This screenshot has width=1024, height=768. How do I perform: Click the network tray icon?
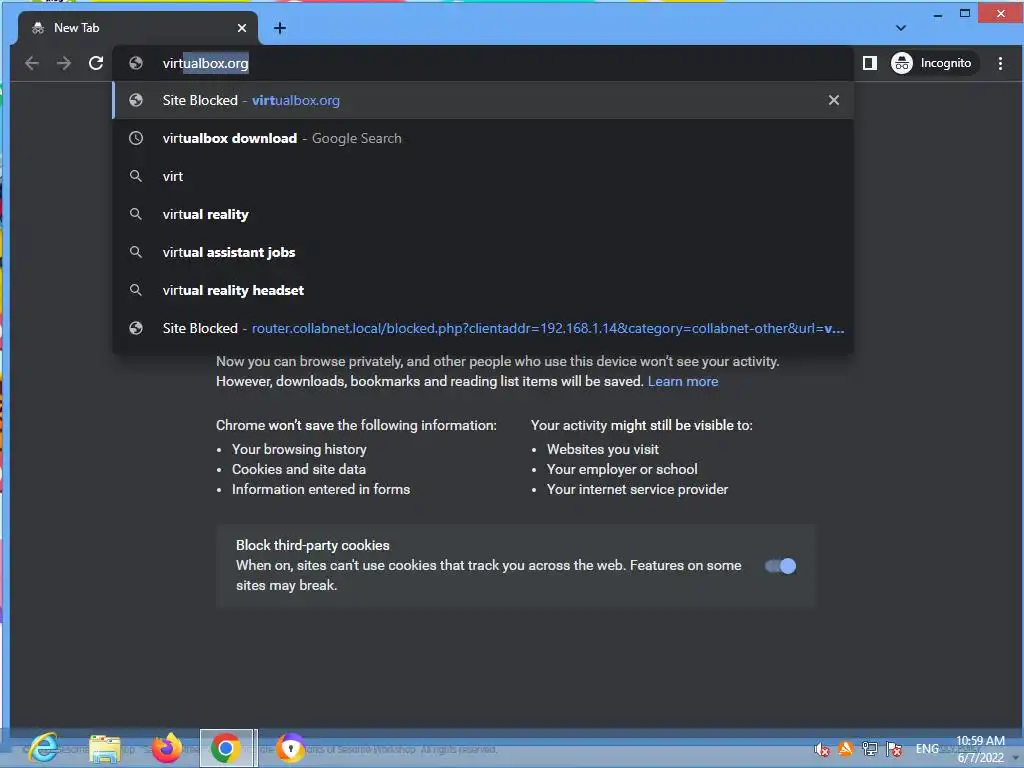869,749
